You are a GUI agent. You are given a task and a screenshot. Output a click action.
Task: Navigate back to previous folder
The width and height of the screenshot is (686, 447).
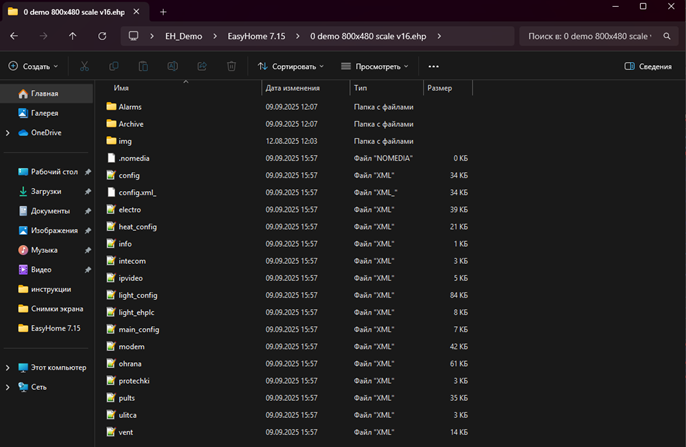[x=14, y=36]
